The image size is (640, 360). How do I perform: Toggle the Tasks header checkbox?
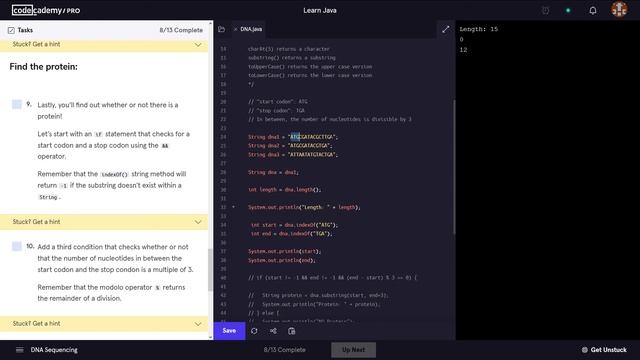[11, 30]
